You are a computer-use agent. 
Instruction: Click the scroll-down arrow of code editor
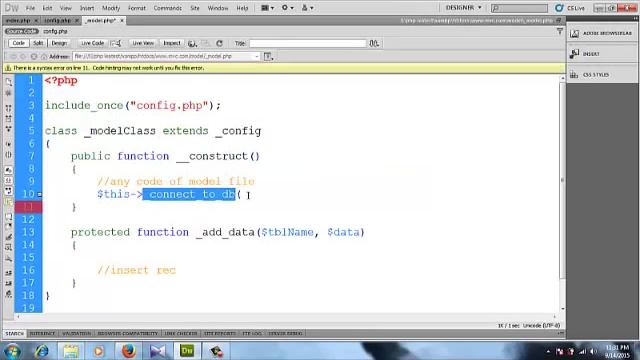click(562, 309)
